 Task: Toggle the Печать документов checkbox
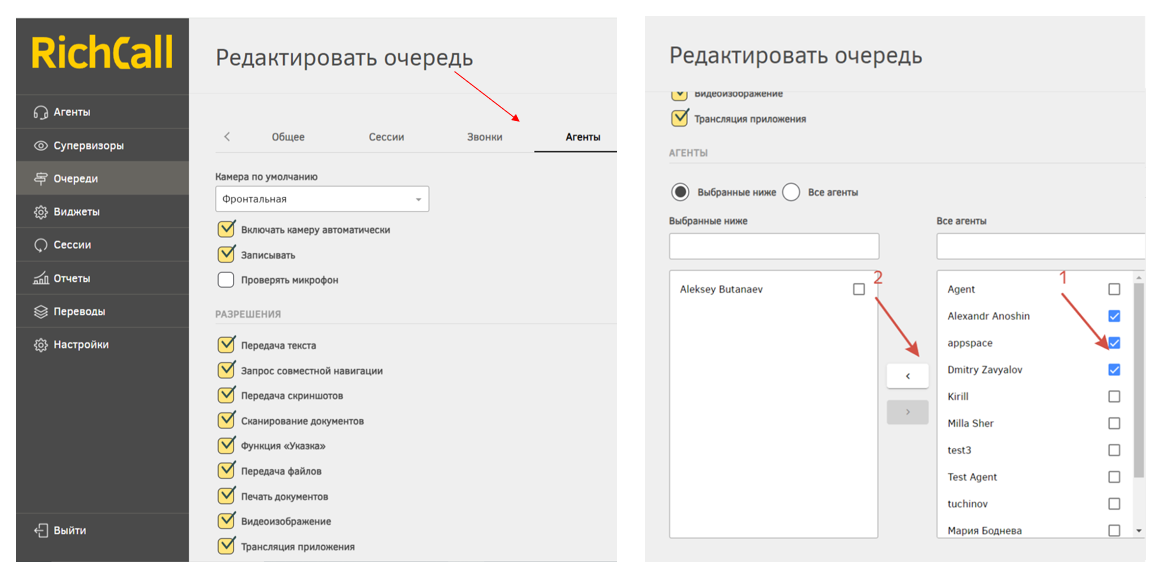pos(226,496)
